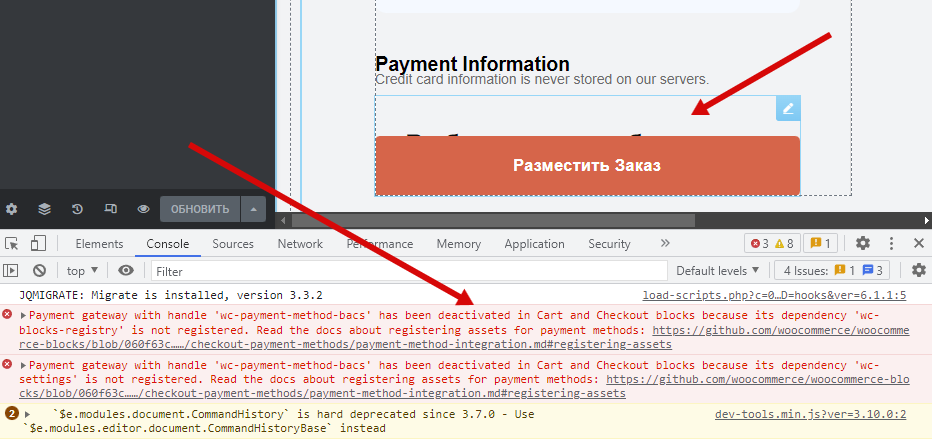The image size is (932, 444).
Task: Click the first red error icon
Action: (8, 315)
